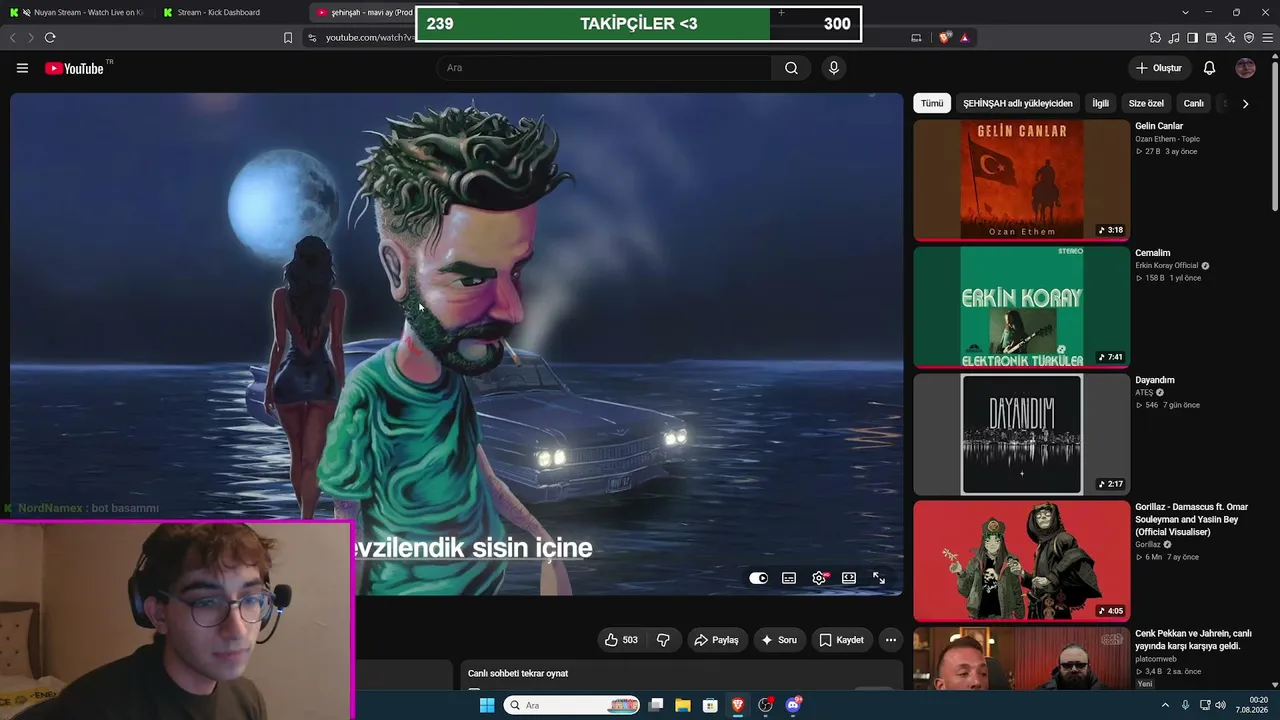The height and width of the screenshot is (720, 1280).
Task: Open the Cenk Pekkan ve Jahrein thumbnail
Action: pyautogui.click(x=1021, y=658)
